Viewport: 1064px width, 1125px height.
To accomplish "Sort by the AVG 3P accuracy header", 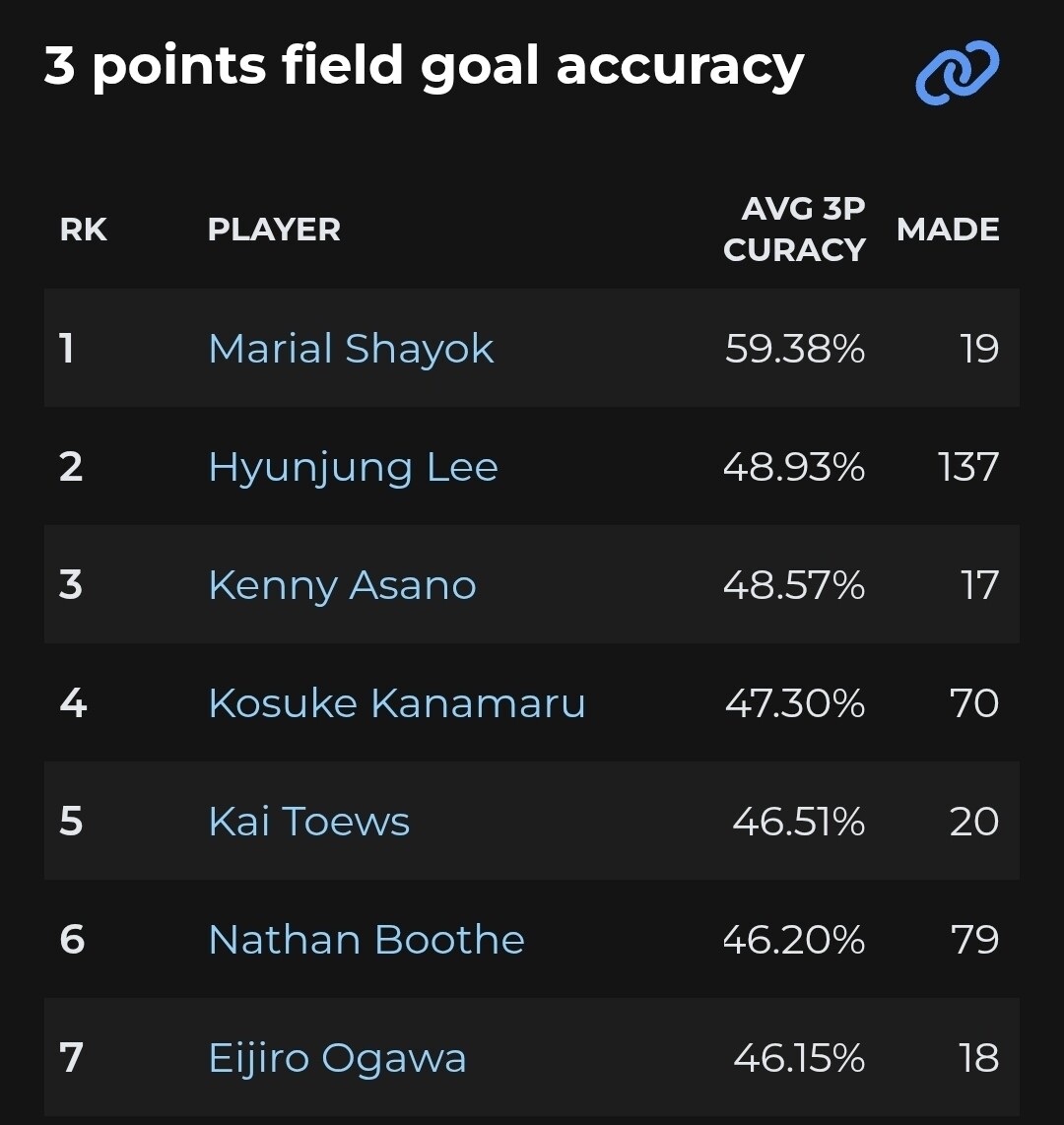I will (x=794, y=230).
